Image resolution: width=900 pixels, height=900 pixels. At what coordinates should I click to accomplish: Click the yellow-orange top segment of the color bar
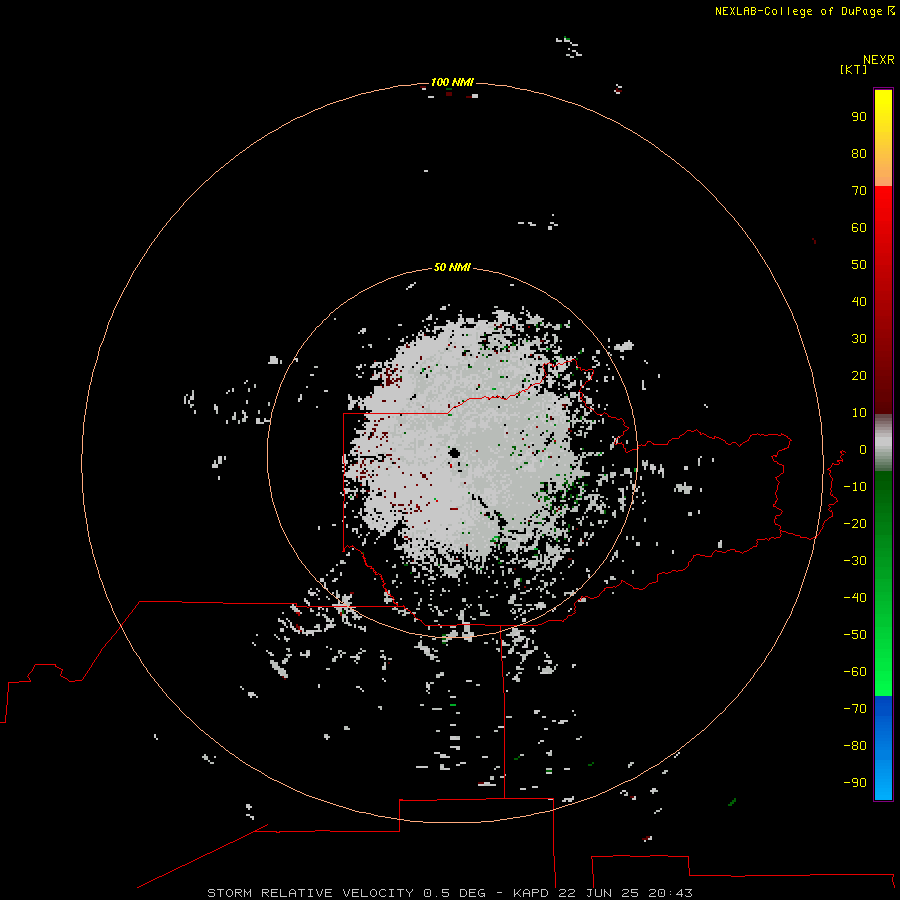883,138
